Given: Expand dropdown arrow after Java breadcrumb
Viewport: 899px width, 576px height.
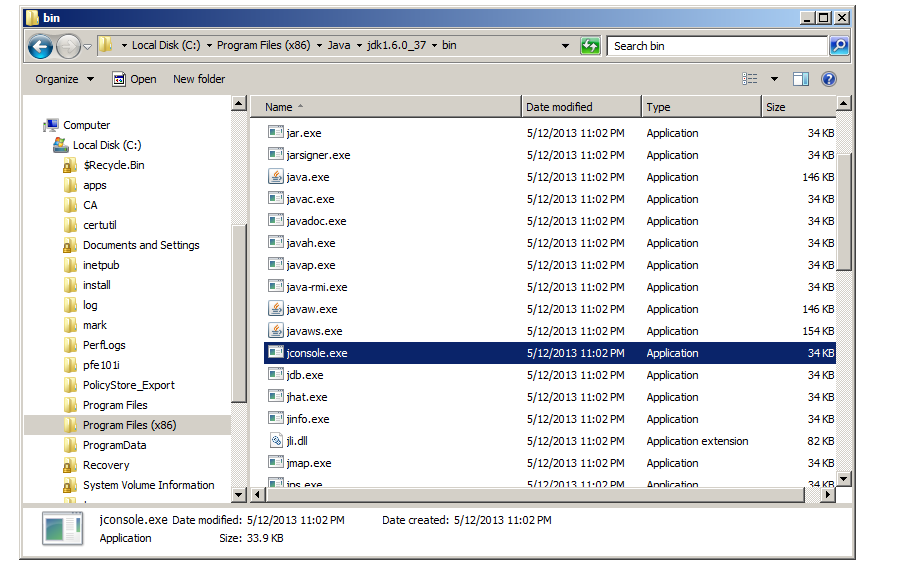Looking at the screenshot, I should coord(359,45).
